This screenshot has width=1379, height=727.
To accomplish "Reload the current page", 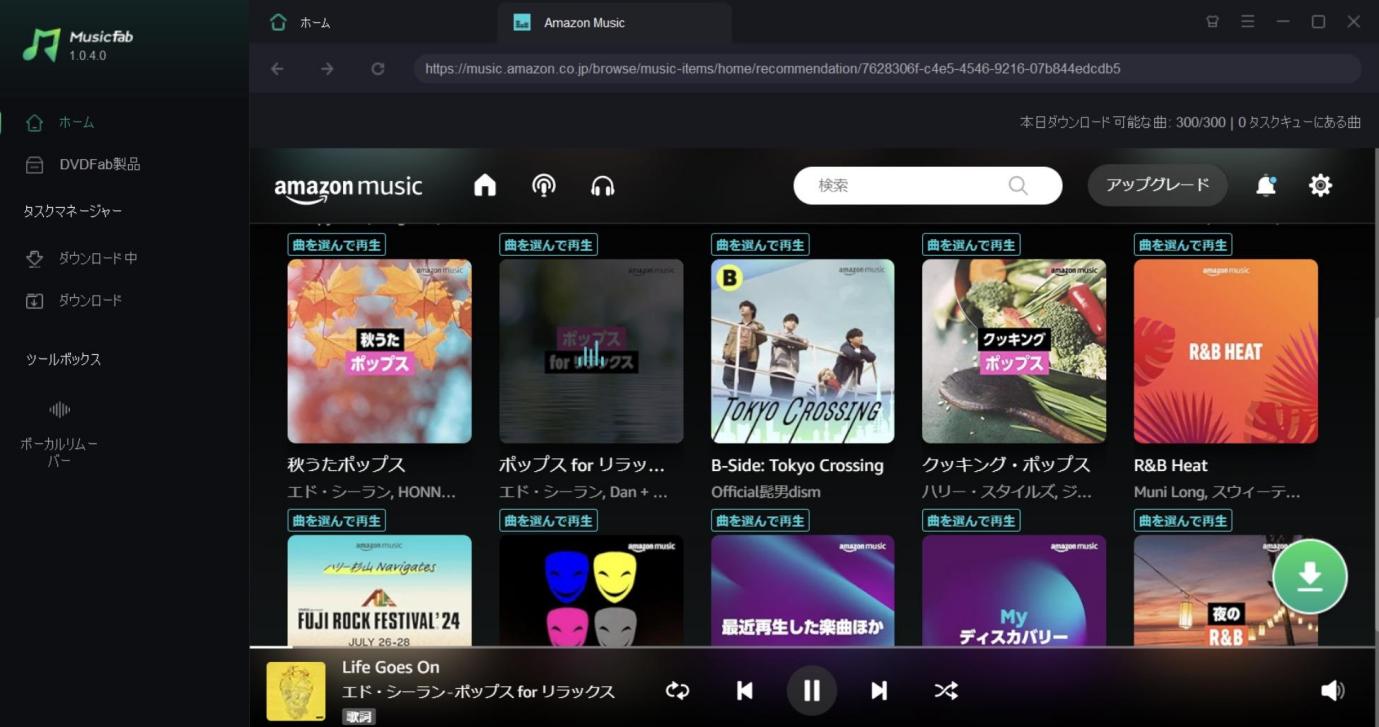I will pos(377,68).
